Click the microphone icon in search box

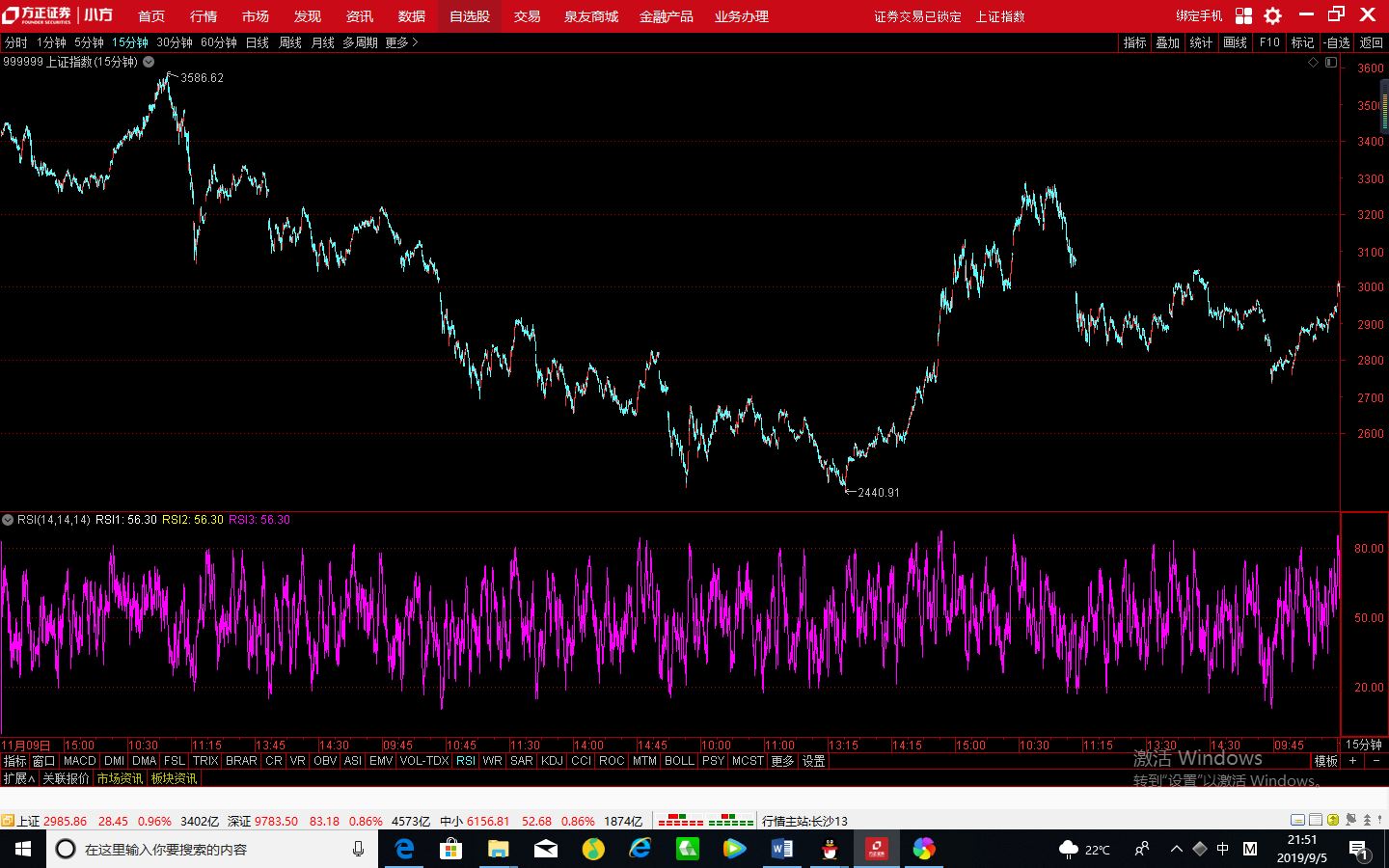click(358, 849)
